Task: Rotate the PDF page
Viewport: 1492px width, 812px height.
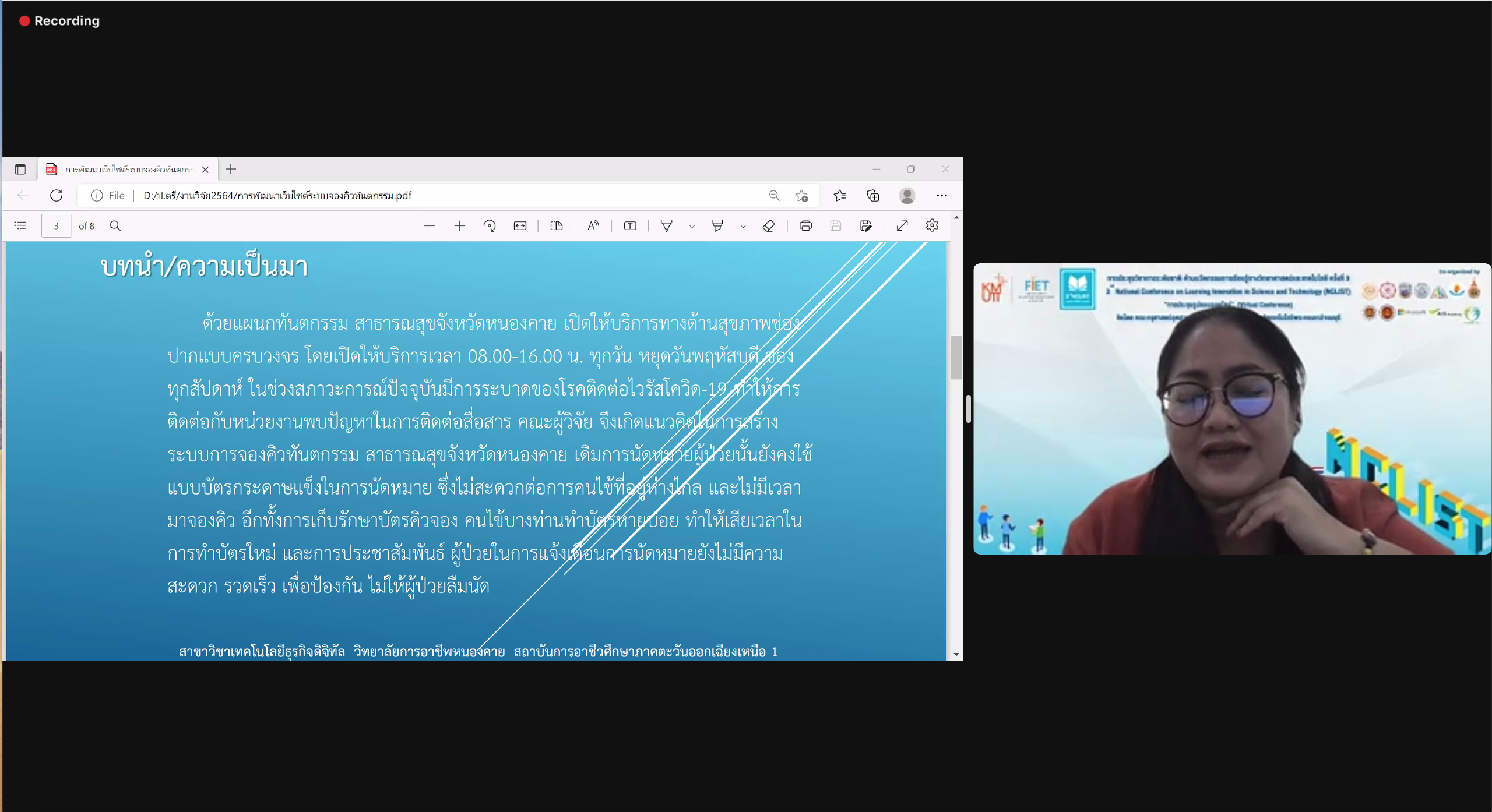Action: 490,225
